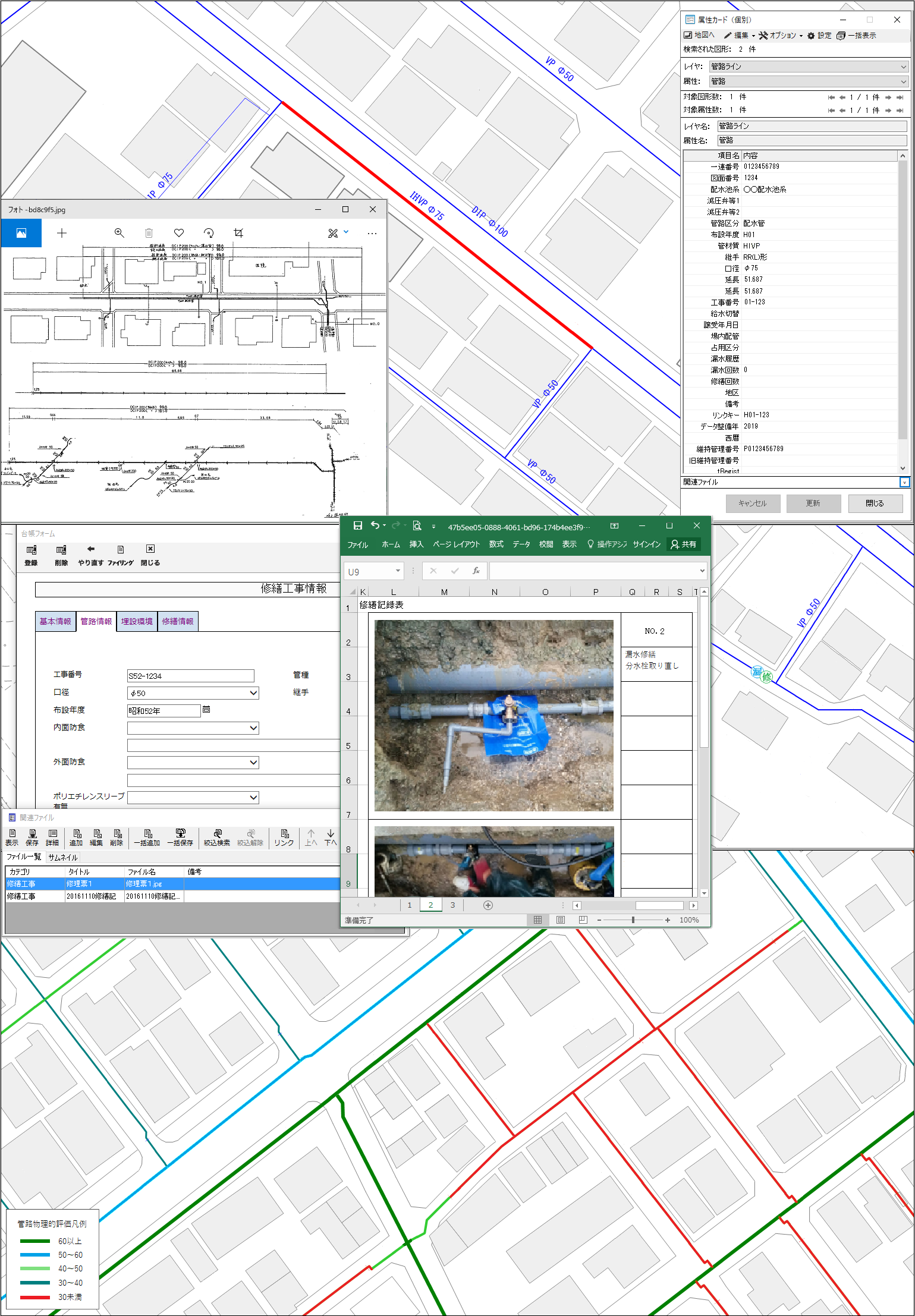Open 設定 in the 属性カード toolbar
The width and height of the screenshot is (915, 1316).
click(819, 36)
